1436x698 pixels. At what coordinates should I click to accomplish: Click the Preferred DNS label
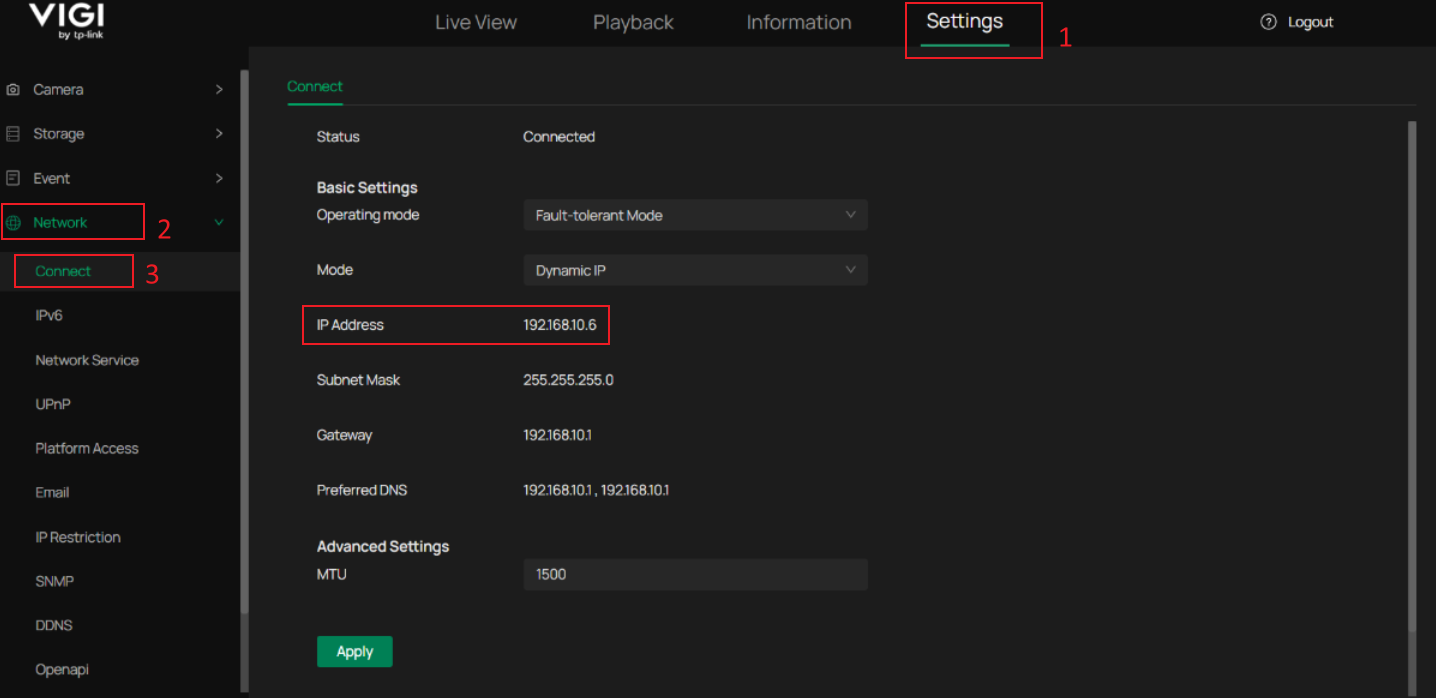pos(362,490)
